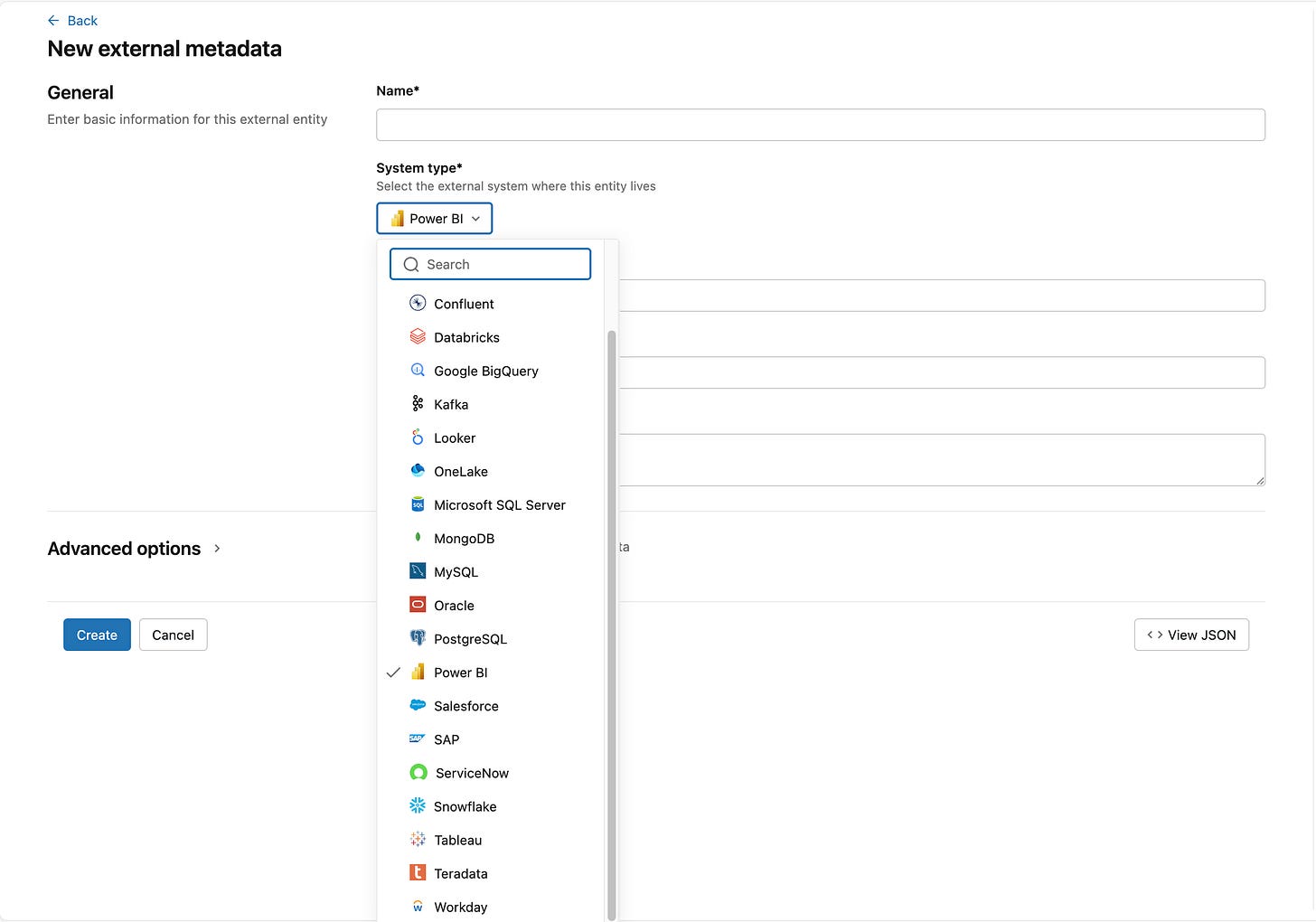Click the MongoDB leaf icon
This screenshot has height=922, width=1316.
(x=418, y=538)
